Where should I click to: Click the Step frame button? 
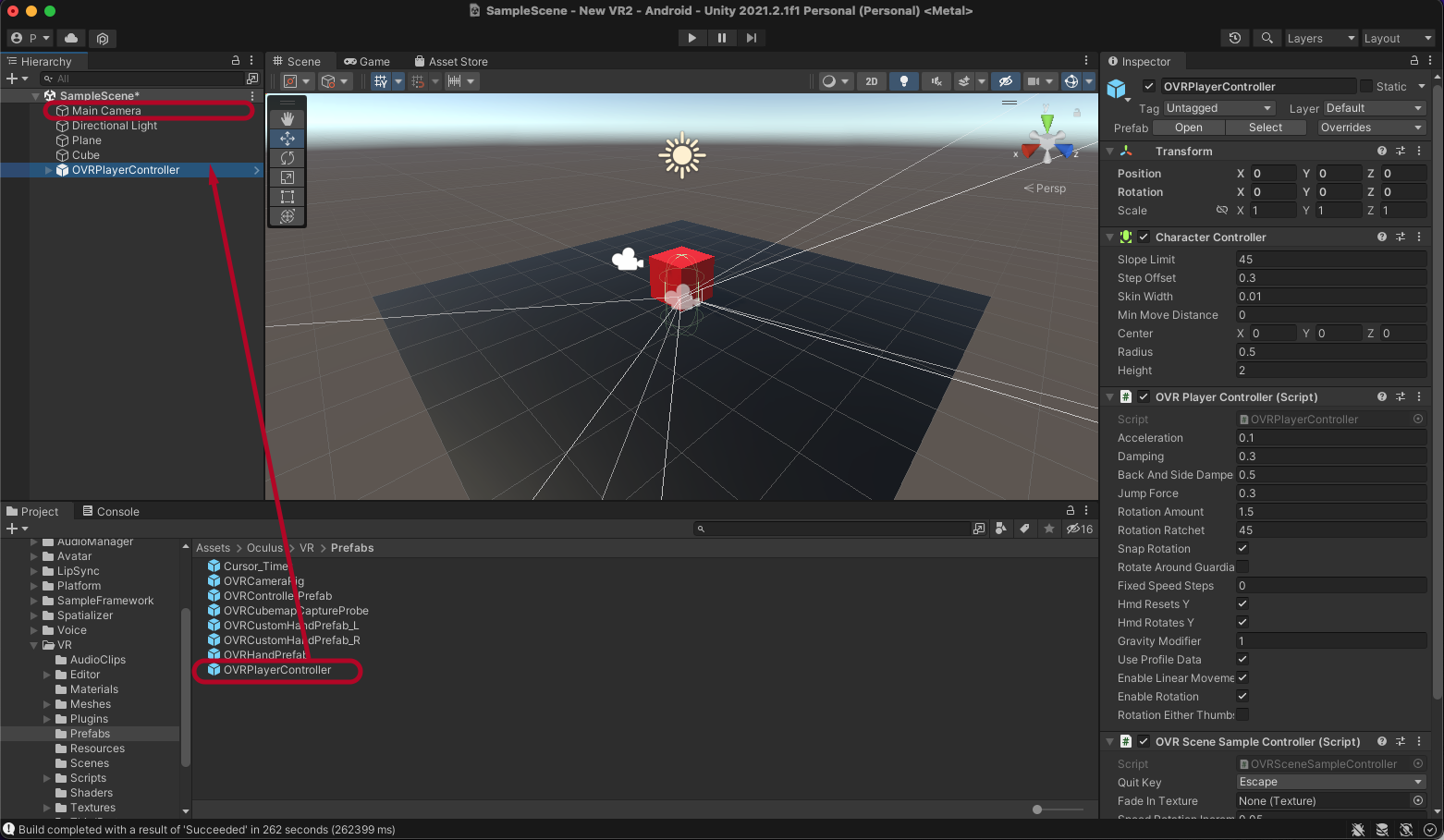751,38
